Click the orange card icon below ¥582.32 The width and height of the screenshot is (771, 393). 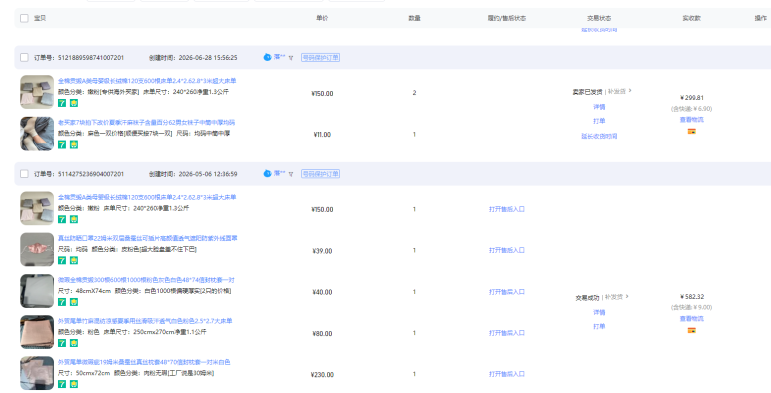click(x=691, y=331)
